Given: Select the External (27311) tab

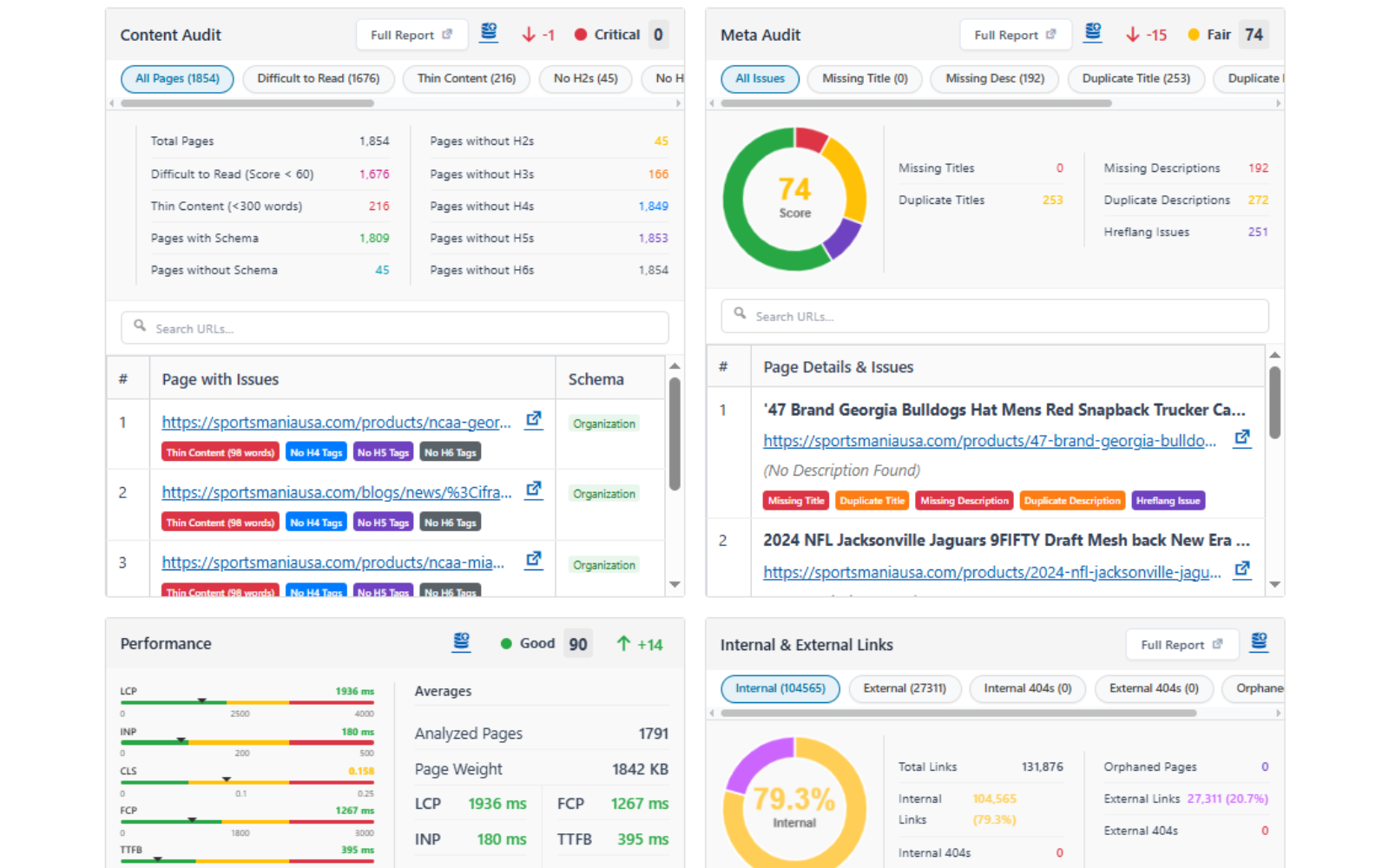Looking at the screenshot, I should coord(905,688).
